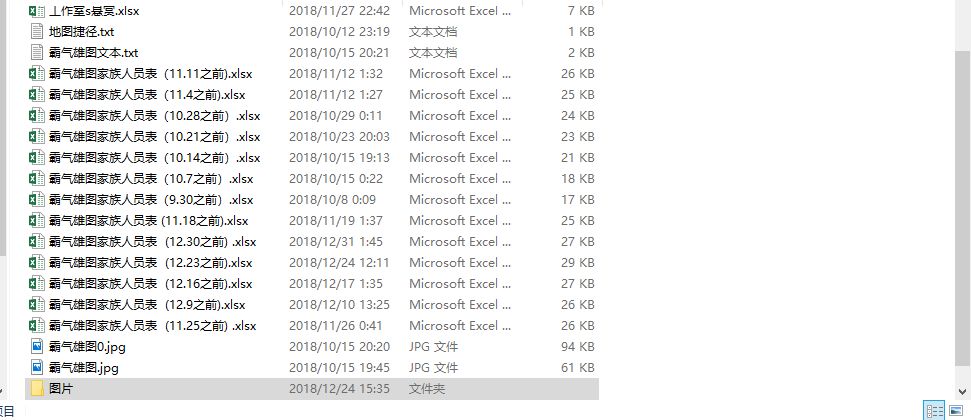Select file 霸气雄图家族人员表 (10.28之前).xlsx
Viewport: 971px width, 420px height.
[x=312, y=116]
